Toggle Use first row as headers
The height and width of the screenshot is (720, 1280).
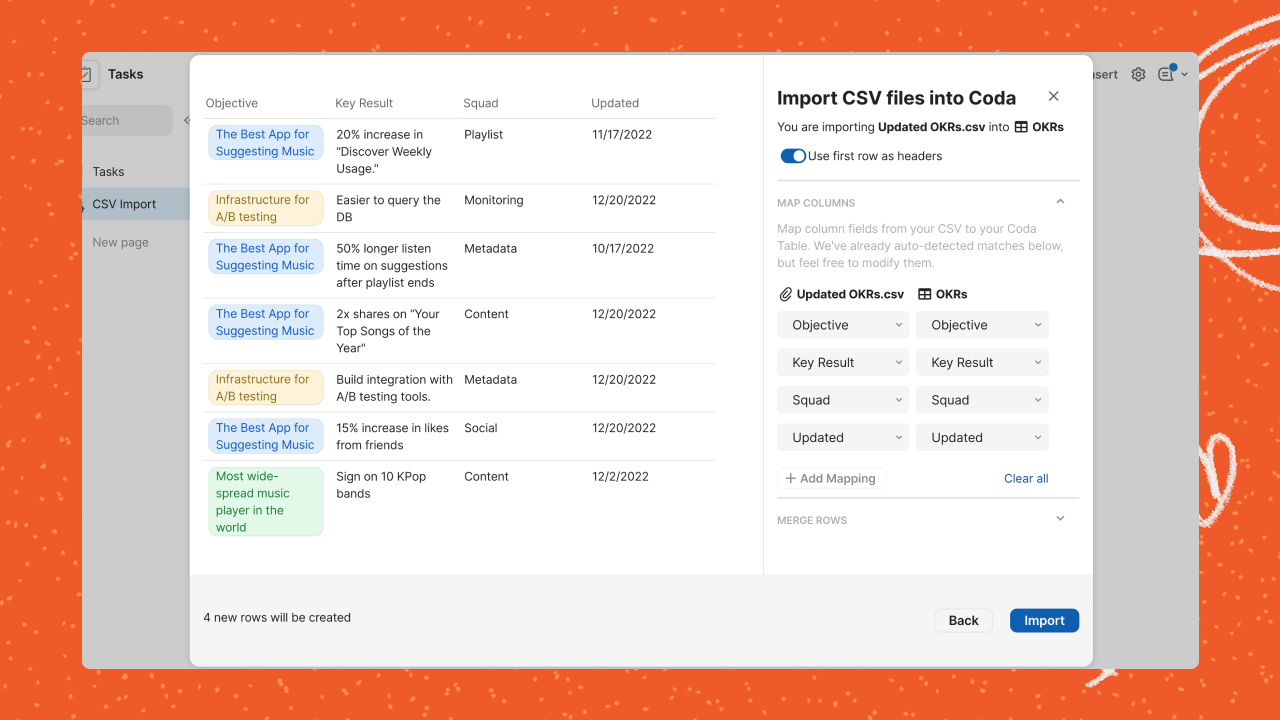pos(793,156)
